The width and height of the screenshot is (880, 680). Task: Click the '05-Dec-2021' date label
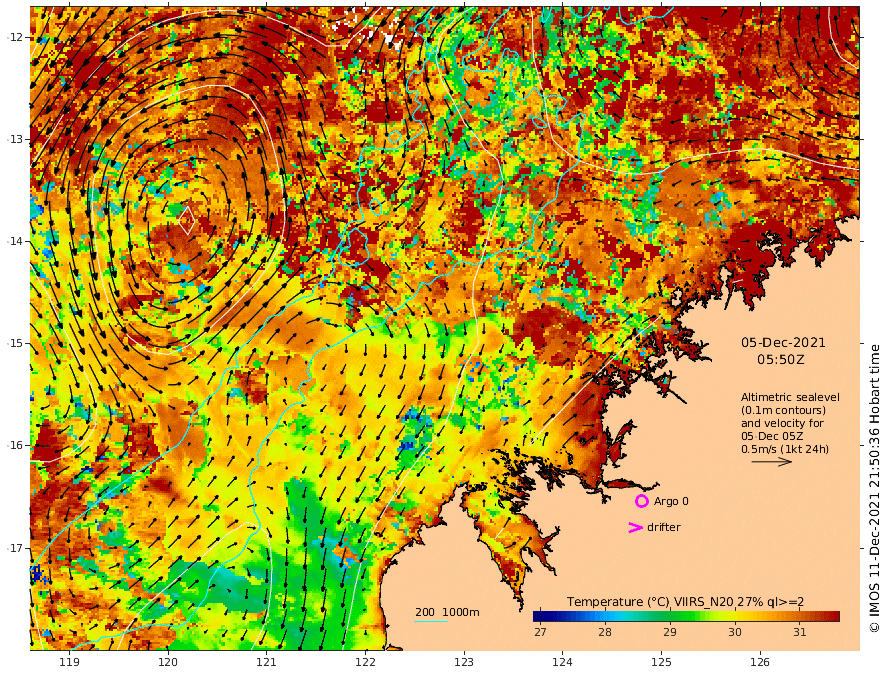(783, 342)
